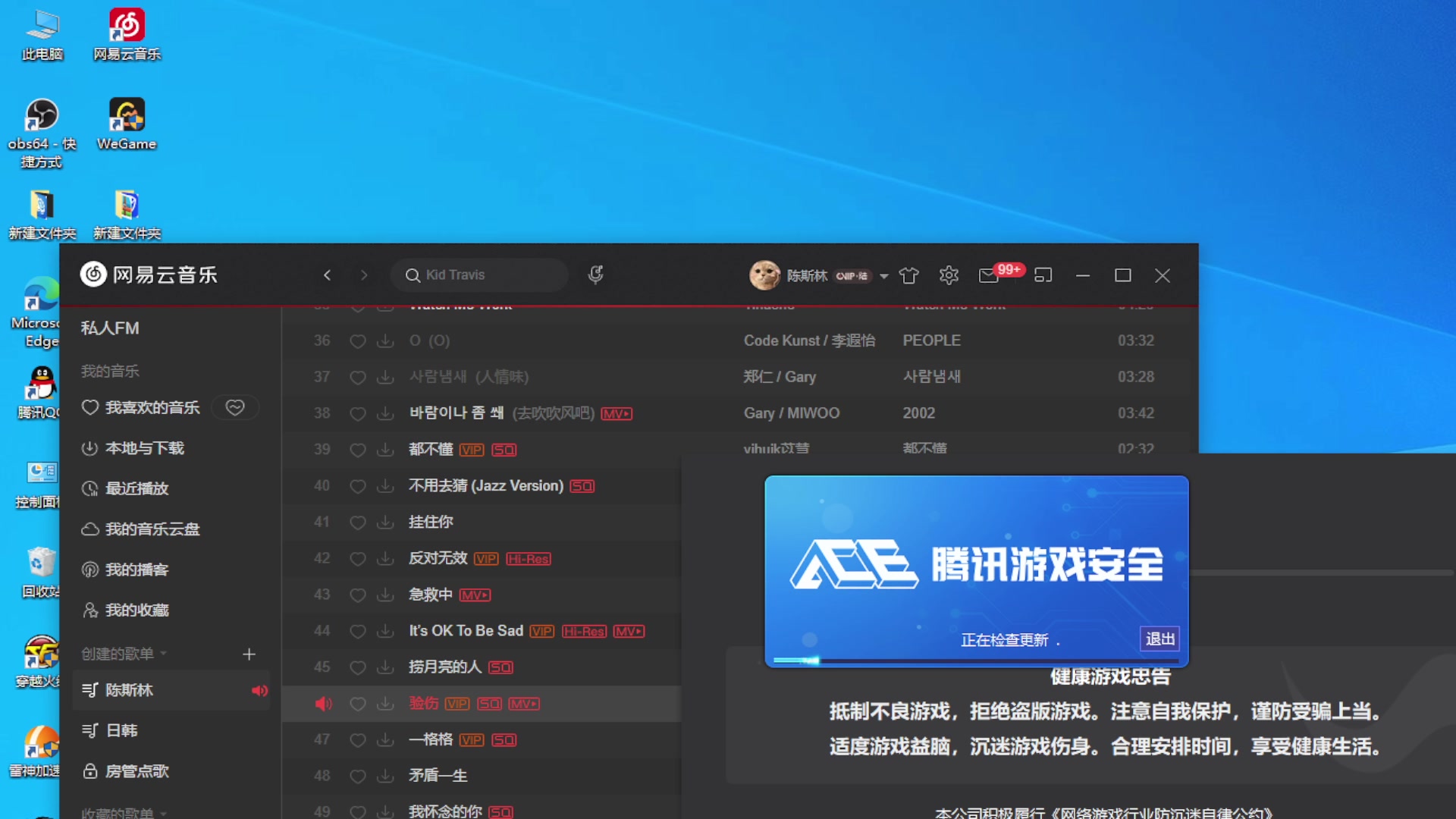Select song title 矛盾一生
The width and height of the screenshot is (1456, 819).
[438, 776]
